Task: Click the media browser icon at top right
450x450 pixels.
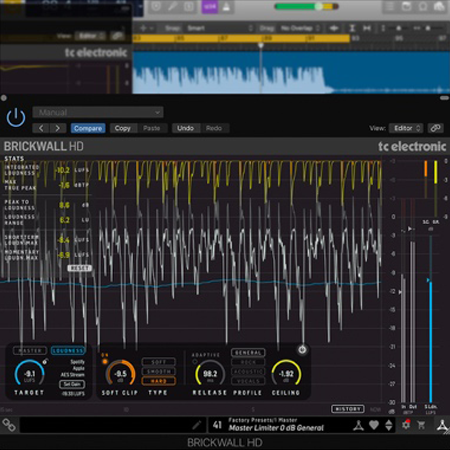Action: [440, 6]
